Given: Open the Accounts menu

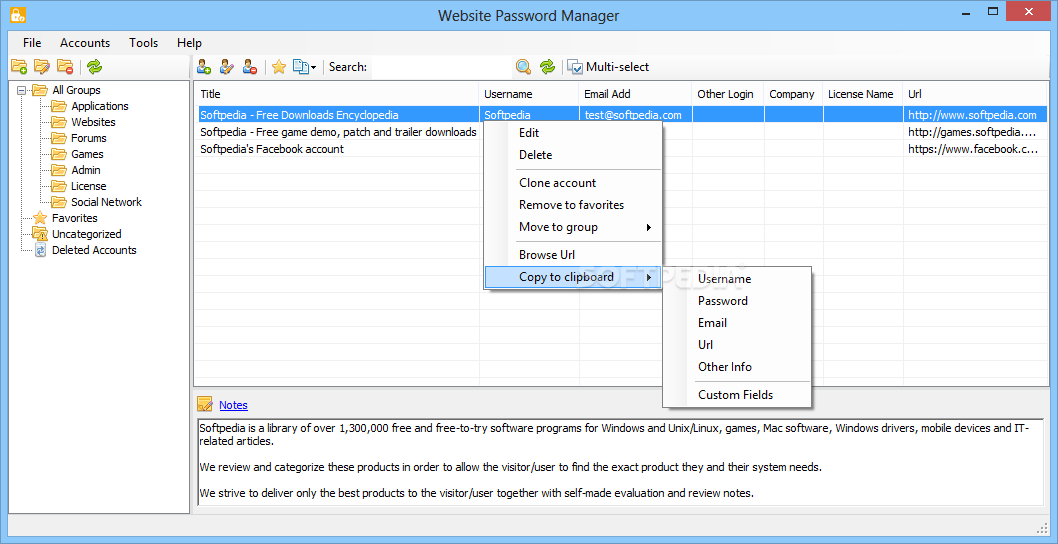Looking at the screenshot, I should (x=85, y=43).
